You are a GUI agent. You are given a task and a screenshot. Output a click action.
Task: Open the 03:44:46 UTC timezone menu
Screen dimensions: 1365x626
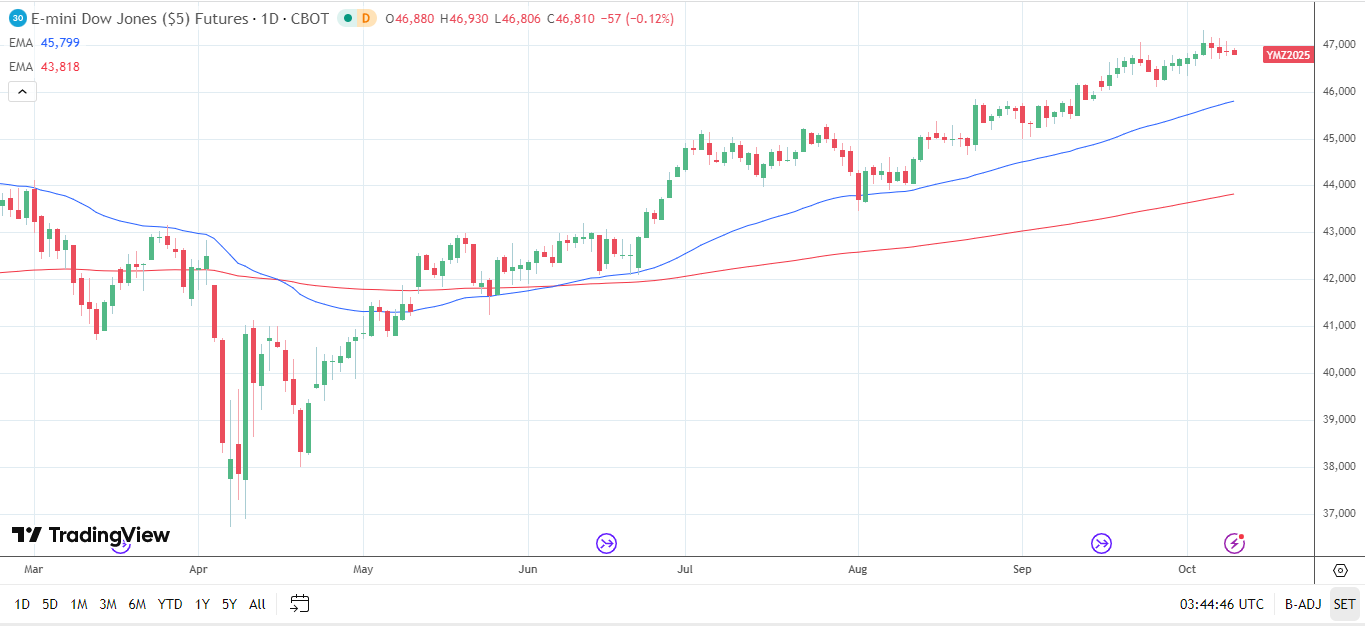(1221, 604)
